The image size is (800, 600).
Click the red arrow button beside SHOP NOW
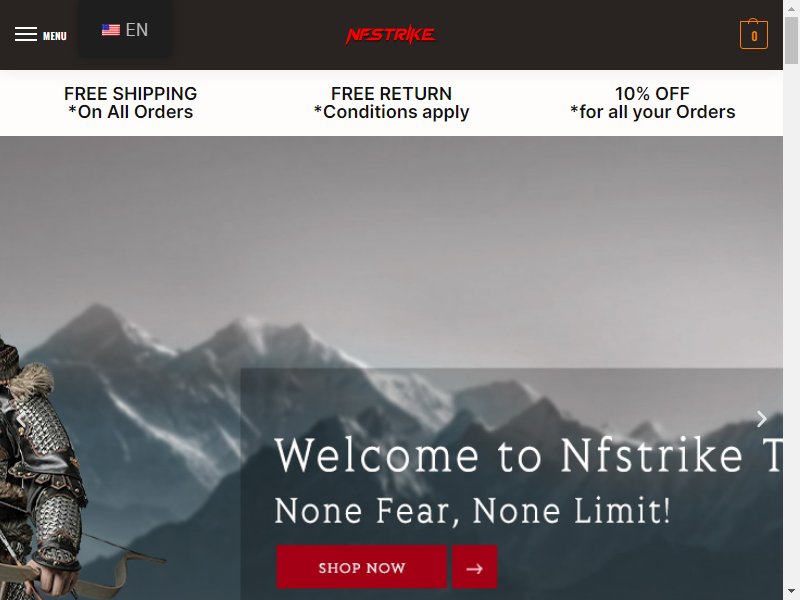(x=474, y=567)
